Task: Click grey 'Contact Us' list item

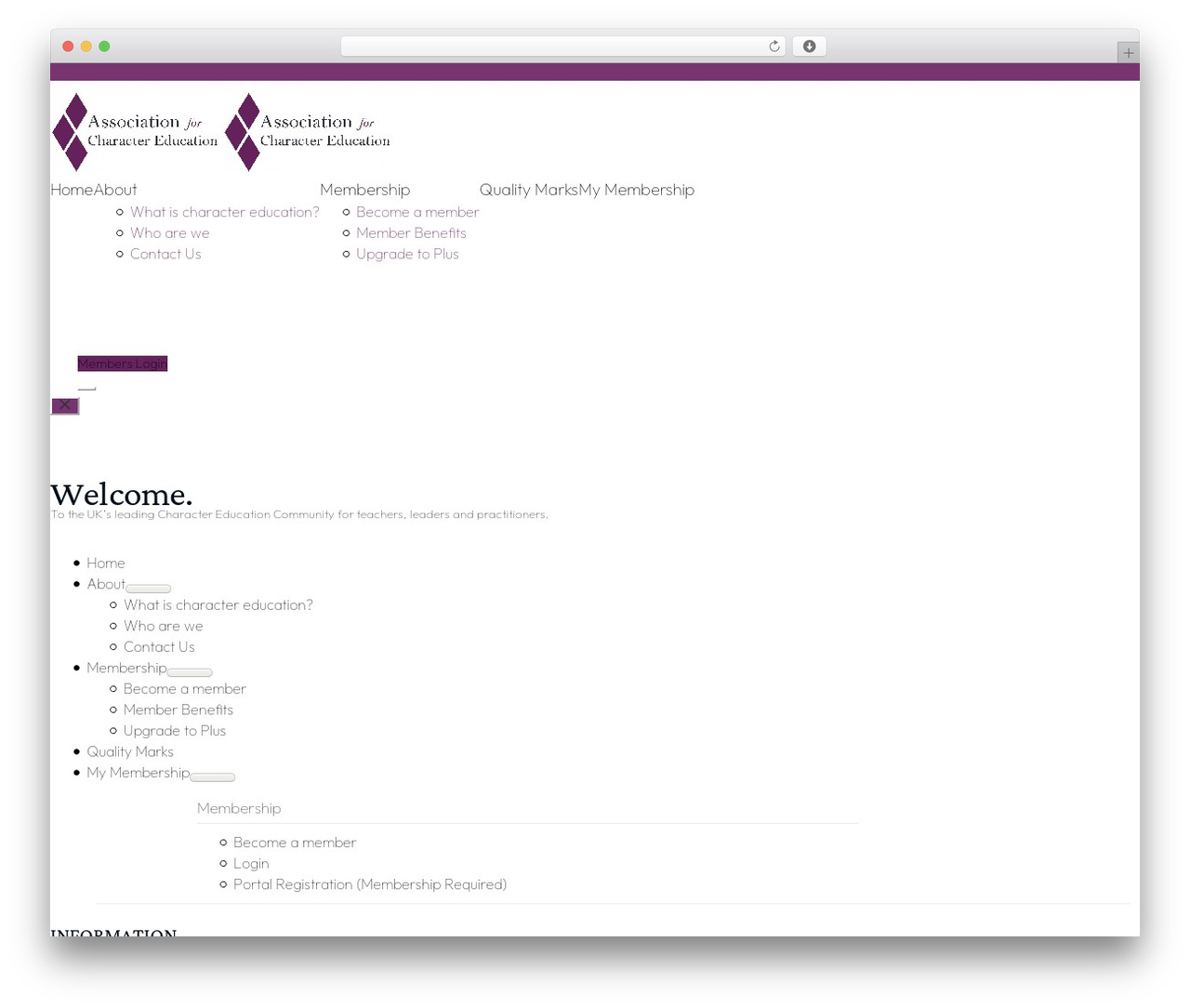Action: (159, 647)
